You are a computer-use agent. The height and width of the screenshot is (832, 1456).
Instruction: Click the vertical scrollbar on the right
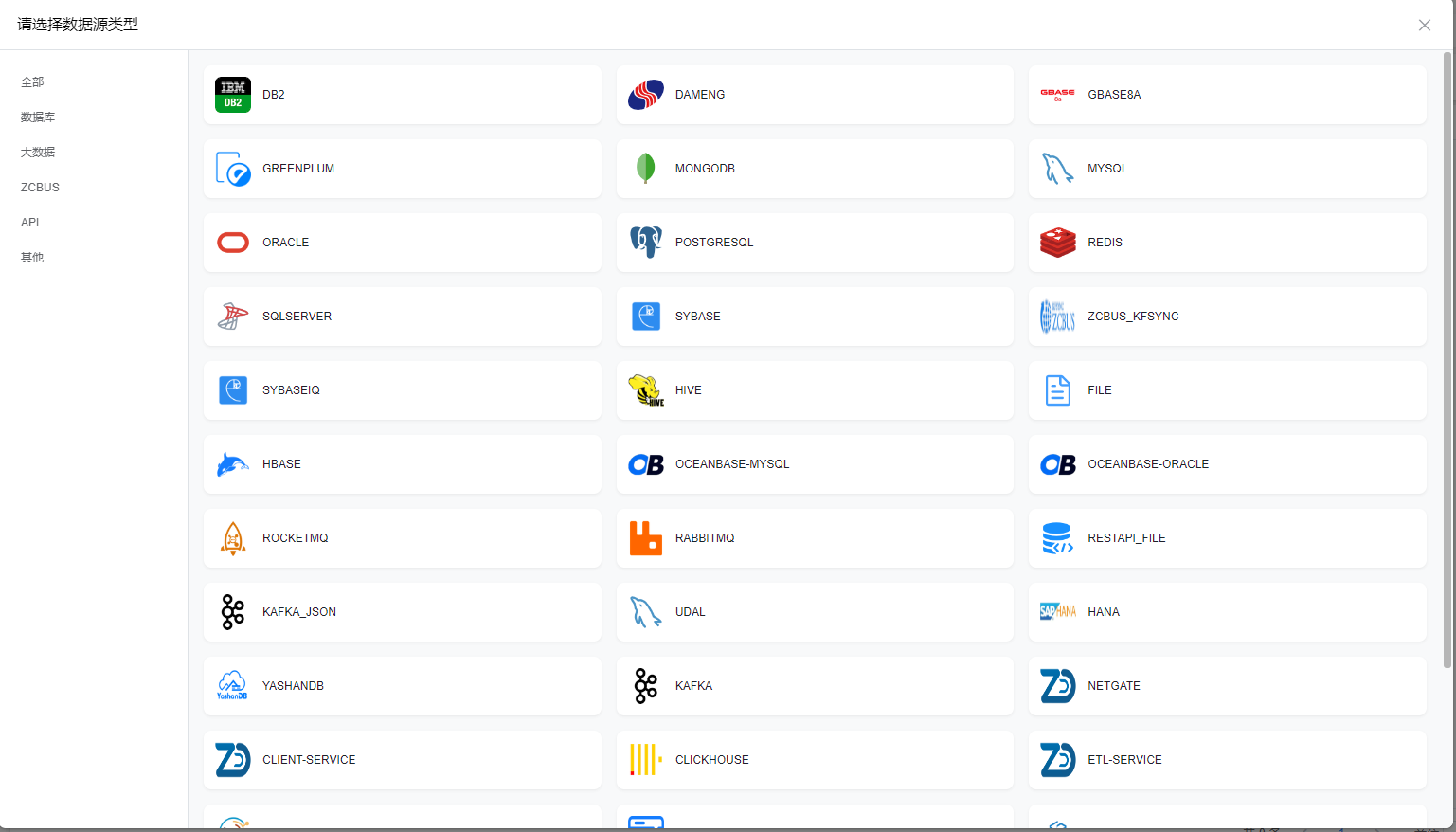click(x=1447, y=360)
